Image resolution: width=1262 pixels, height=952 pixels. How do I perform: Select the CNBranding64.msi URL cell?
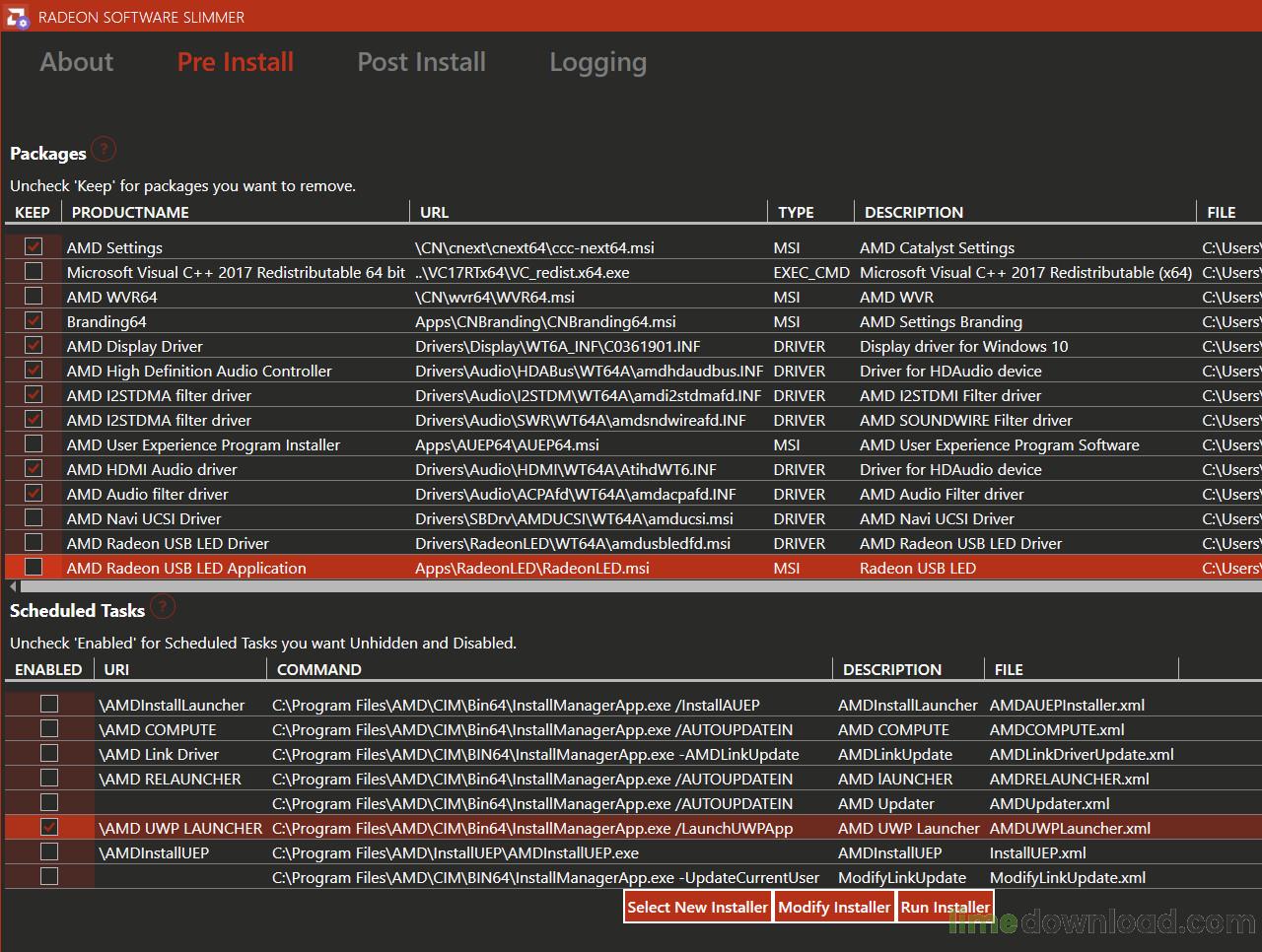(x=545, y=321)
